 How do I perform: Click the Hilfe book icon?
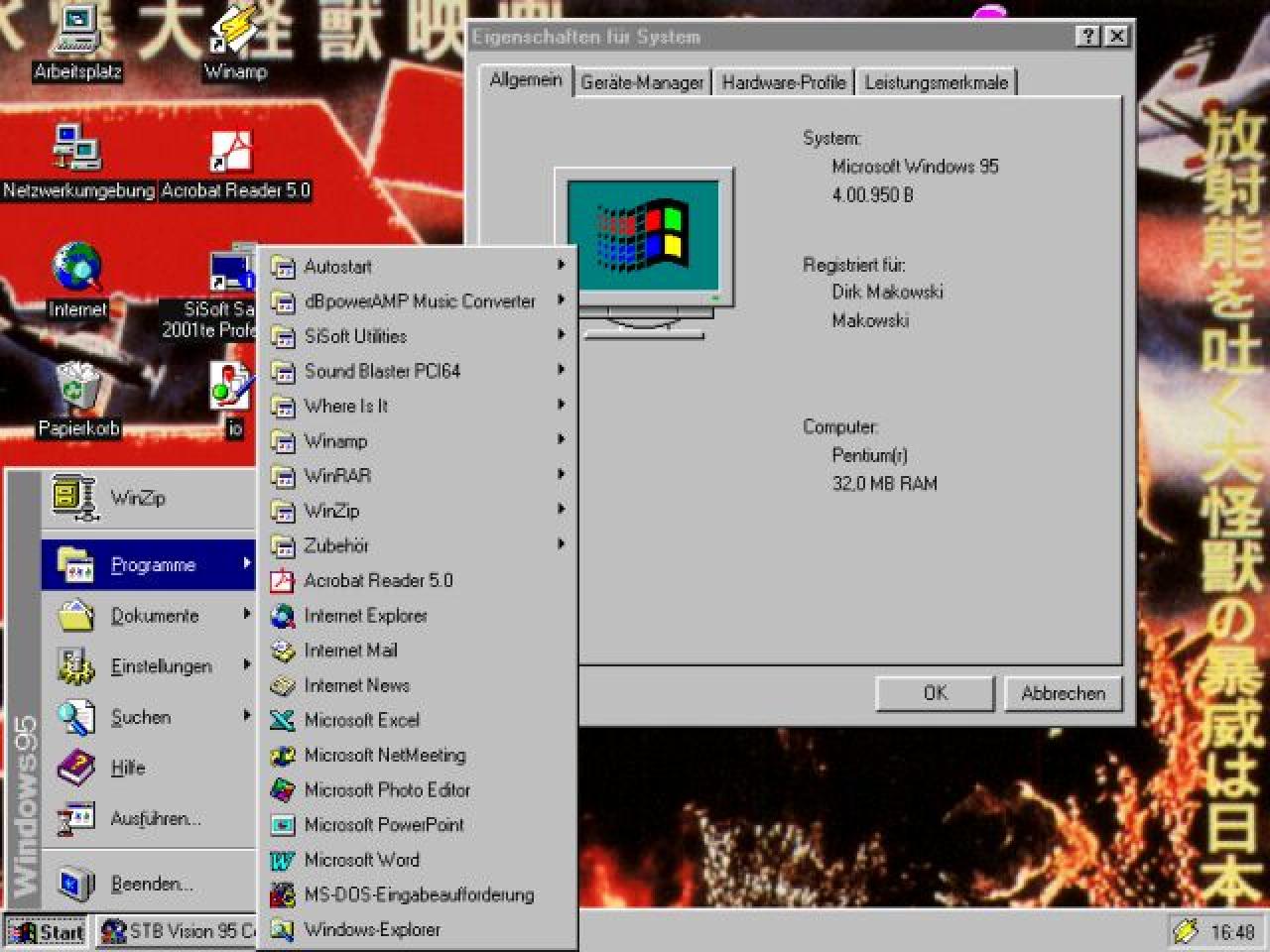click(75, 768)
